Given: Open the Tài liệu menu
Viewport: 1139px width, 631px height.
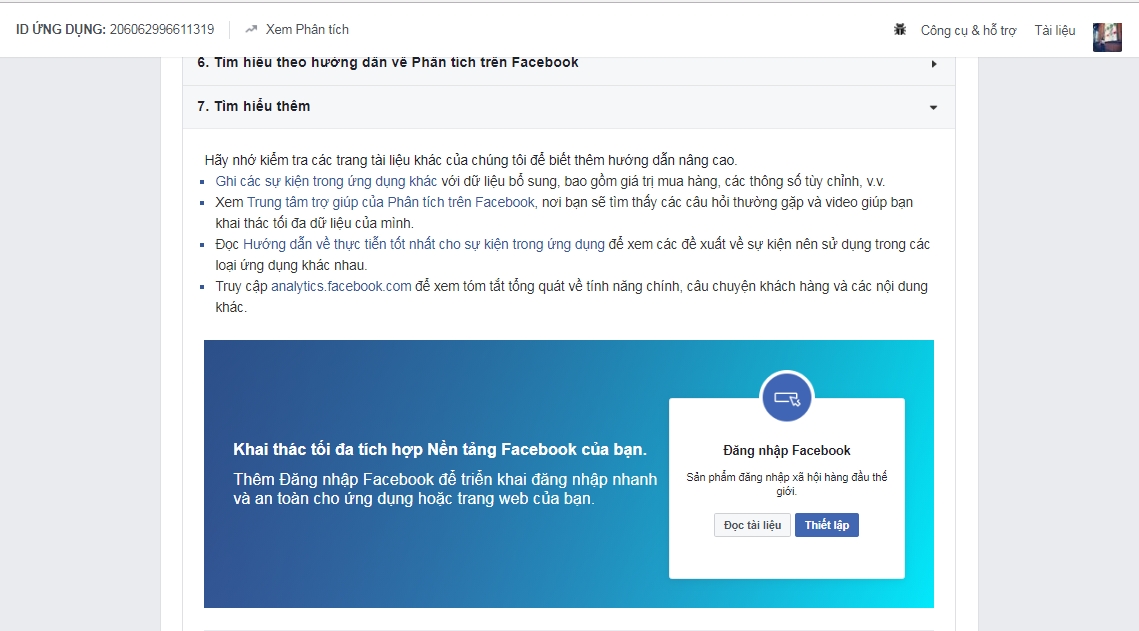Looking at the screenshot, I should [x=1055, y=30].
